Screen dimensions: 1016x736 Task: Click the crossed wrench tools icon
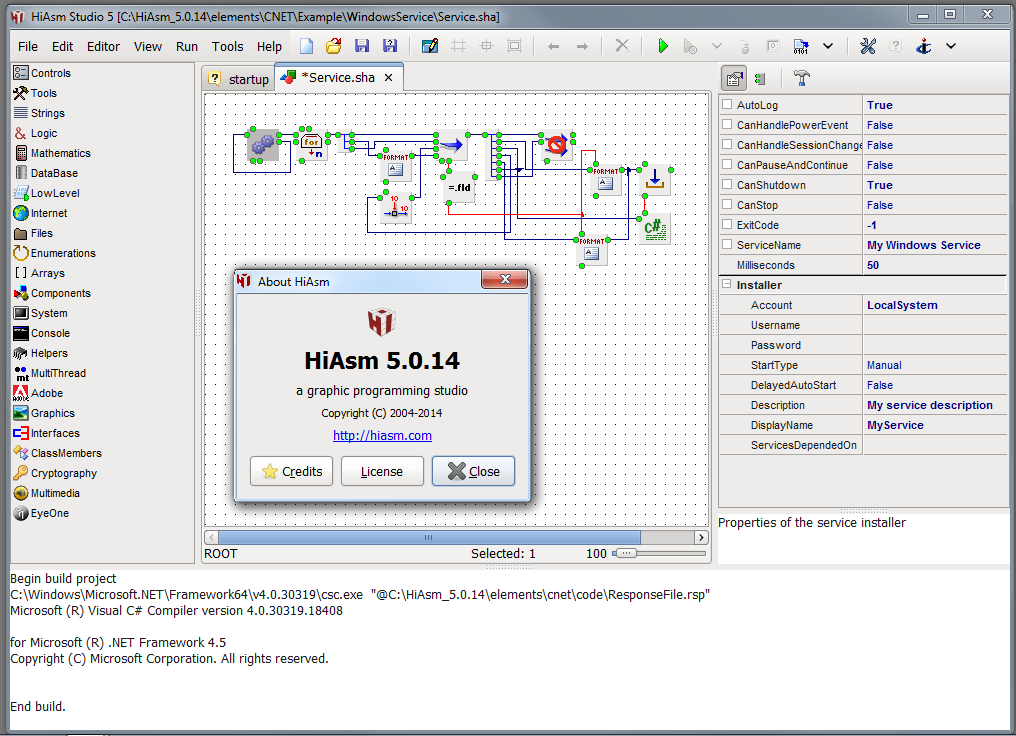[868, 46]
